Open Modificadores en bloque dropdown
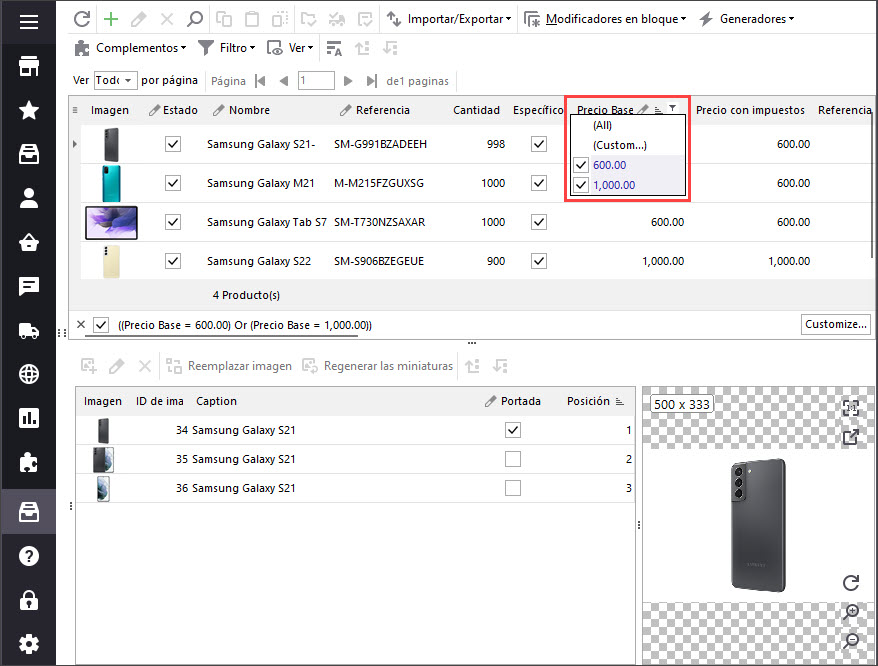 pyautogui.click(x=605, y=19)
